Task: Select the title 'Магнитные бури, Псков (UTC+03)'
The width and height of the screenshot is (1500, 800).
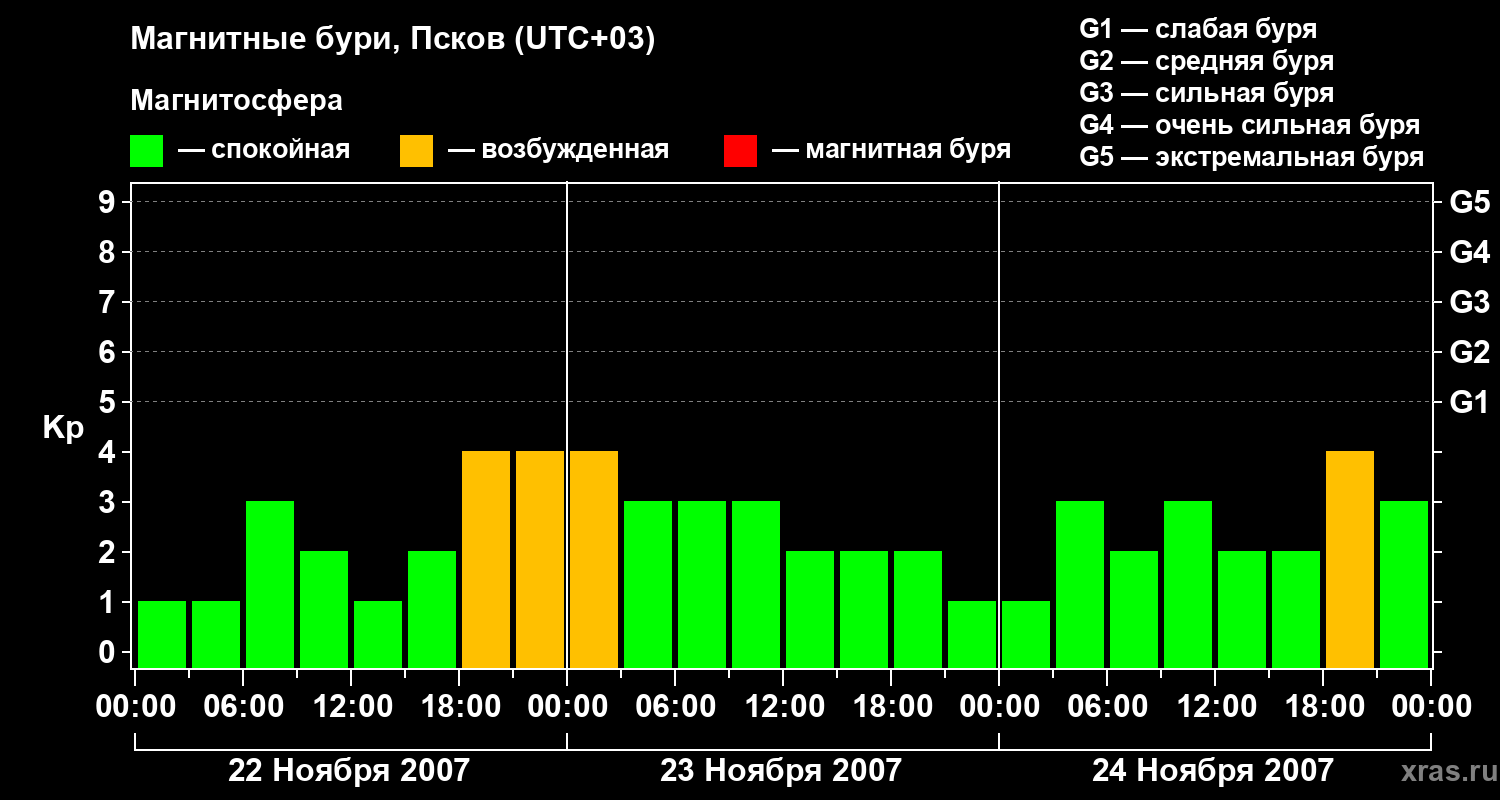Action: click(x=392, y=40)
